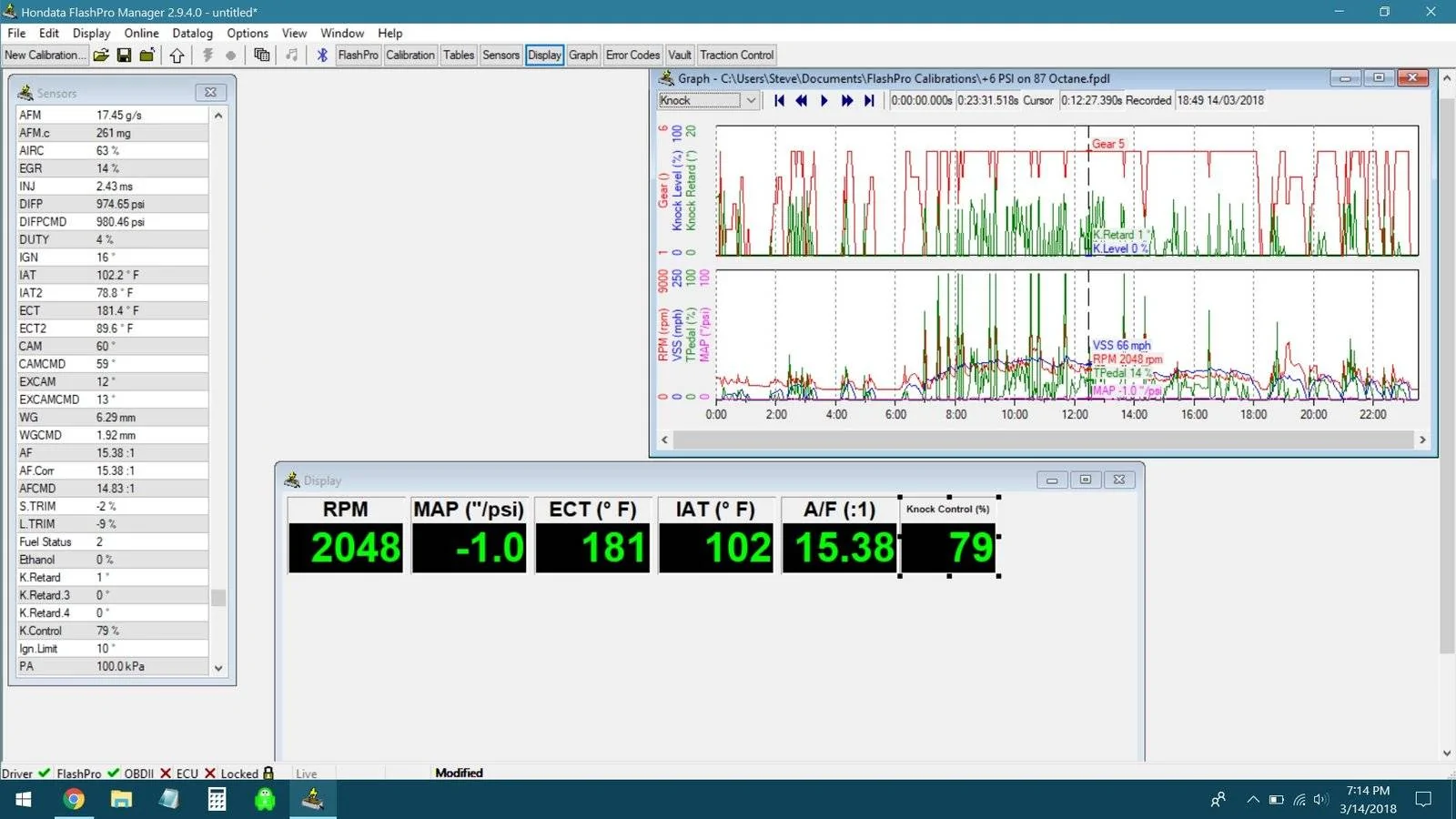Screen dimensions: 1456x819
Task: Play the datalog in Graph window
Action: coord(824,101)
